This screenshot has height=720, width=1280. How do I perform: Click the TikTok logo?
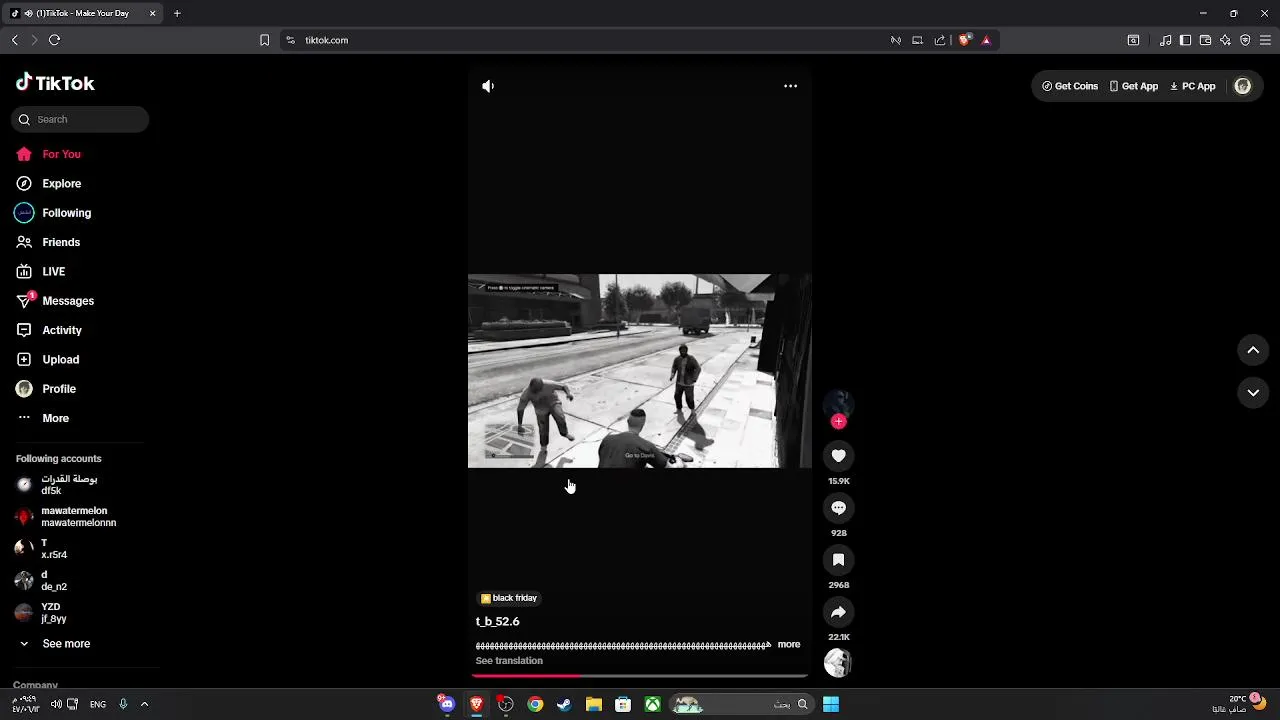[x=55, y=83]
